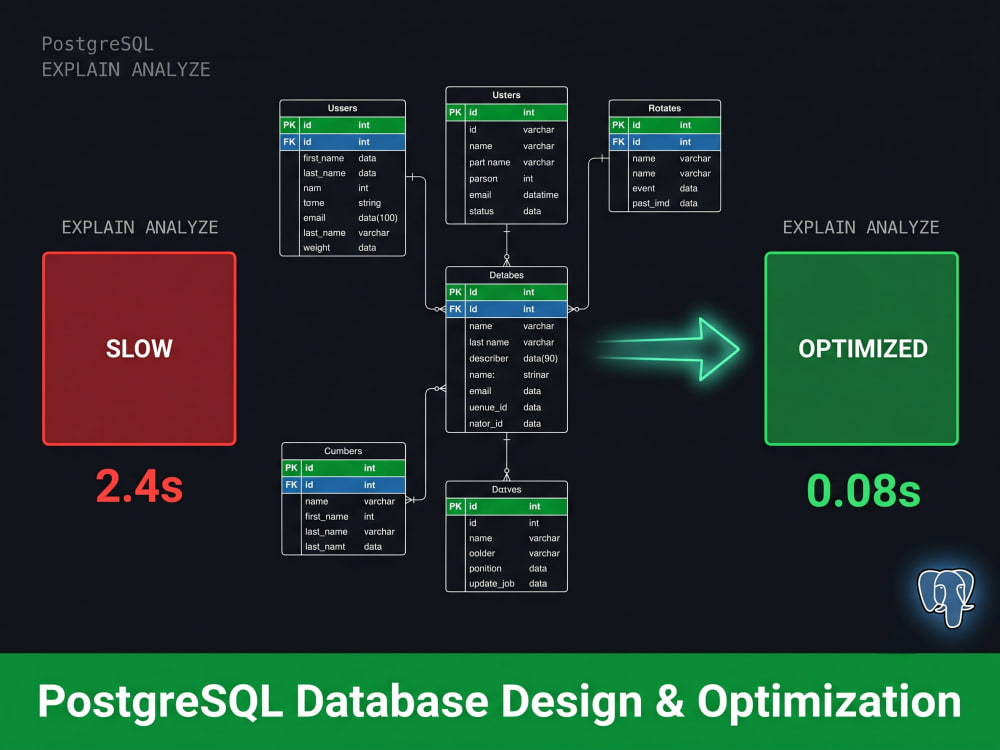
Task: Select the Cumbers table header
Action: click(x=343, y=451)
